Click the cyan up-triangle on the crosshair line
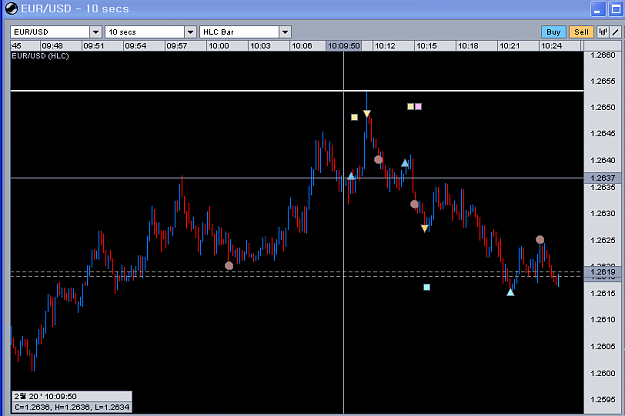This screenshot has height=416, width=625. tap(351, 176)
